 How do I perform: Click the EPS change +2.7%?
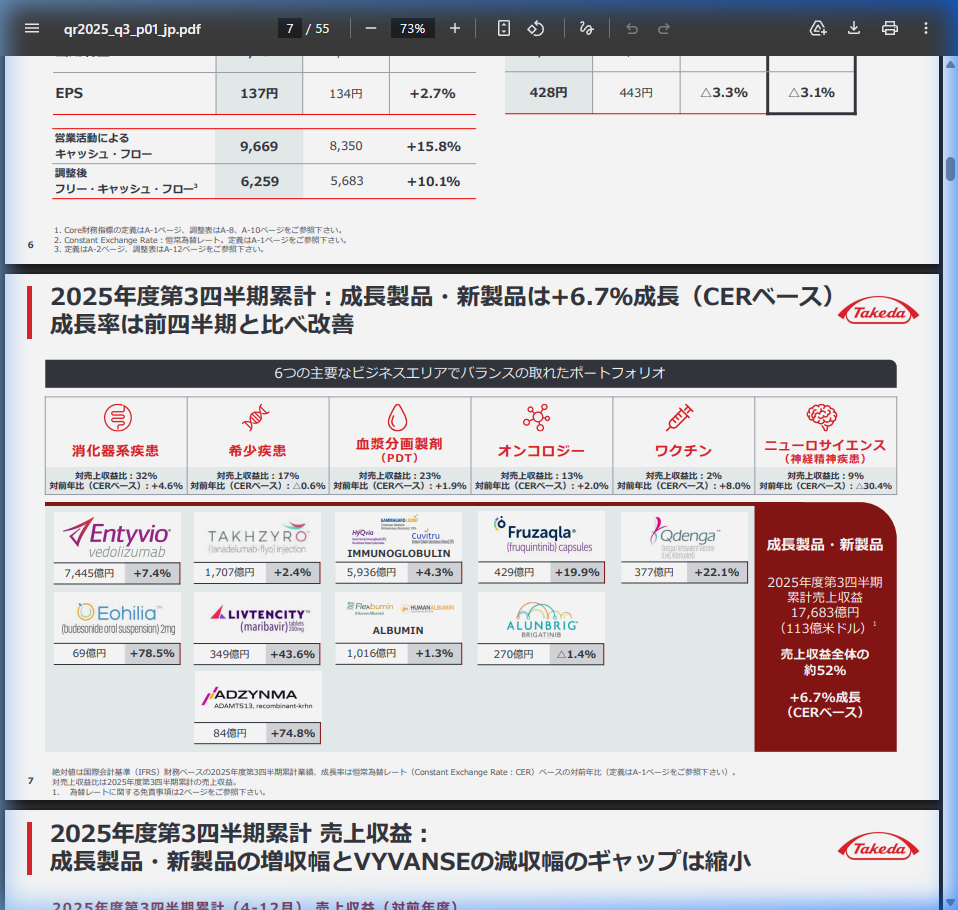[x=433, y=94]
